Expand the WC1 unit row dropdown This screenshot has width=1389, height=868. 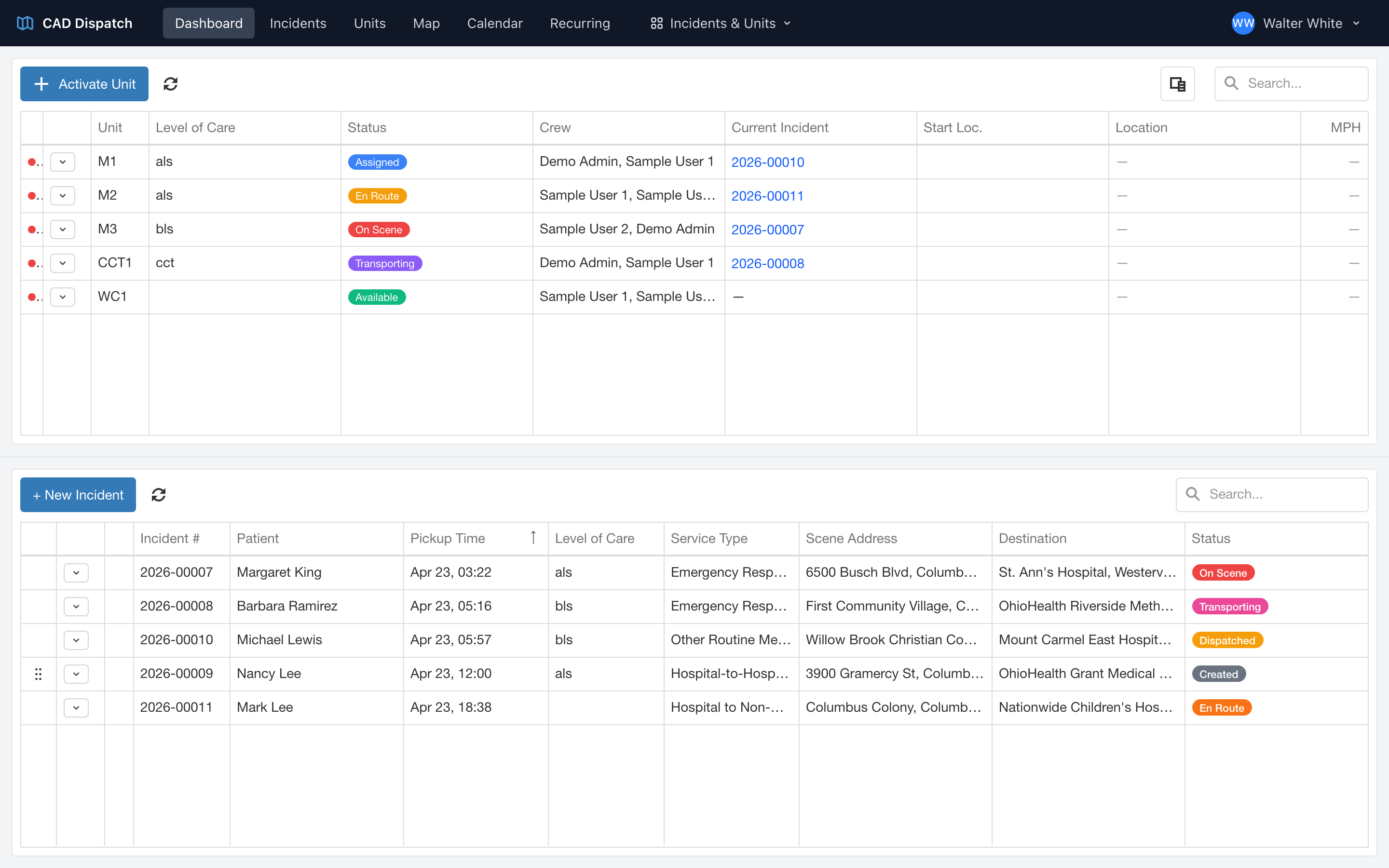coord(63,297)
